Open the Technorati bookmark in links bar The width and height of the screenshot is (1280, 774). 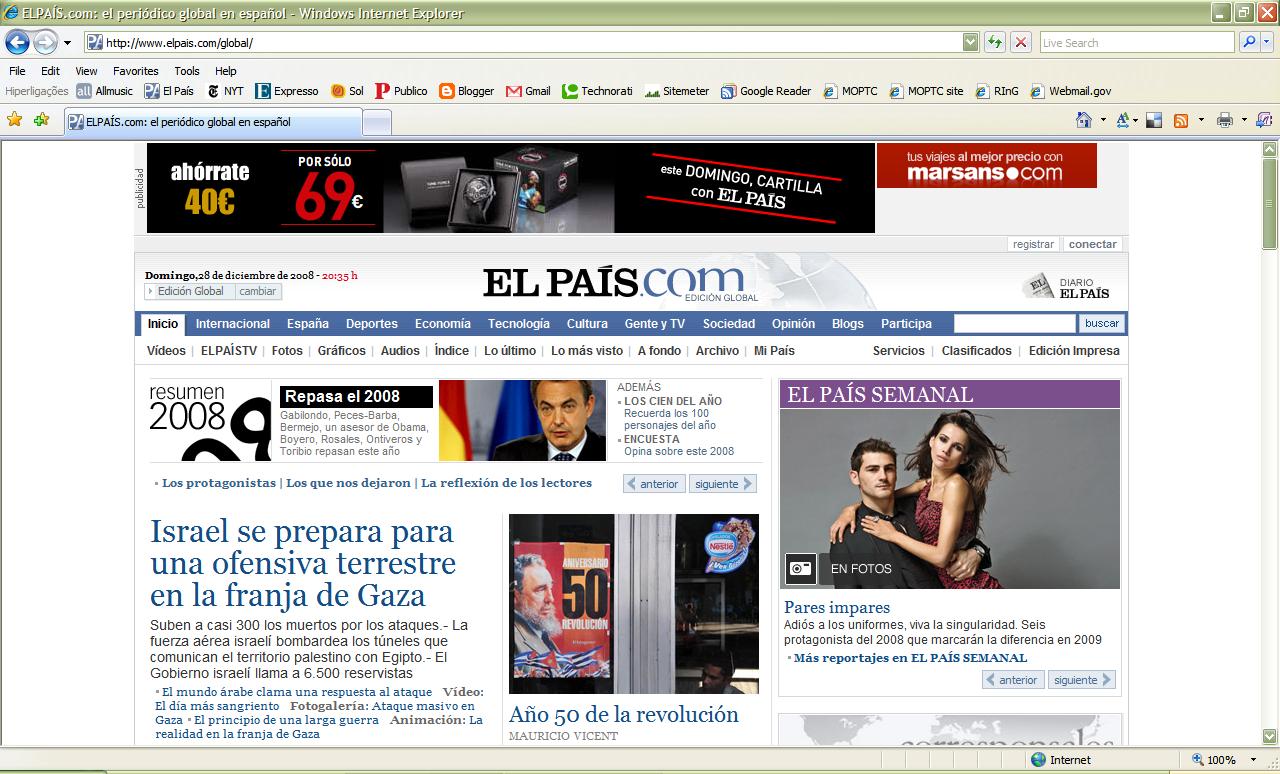point(597,91)
